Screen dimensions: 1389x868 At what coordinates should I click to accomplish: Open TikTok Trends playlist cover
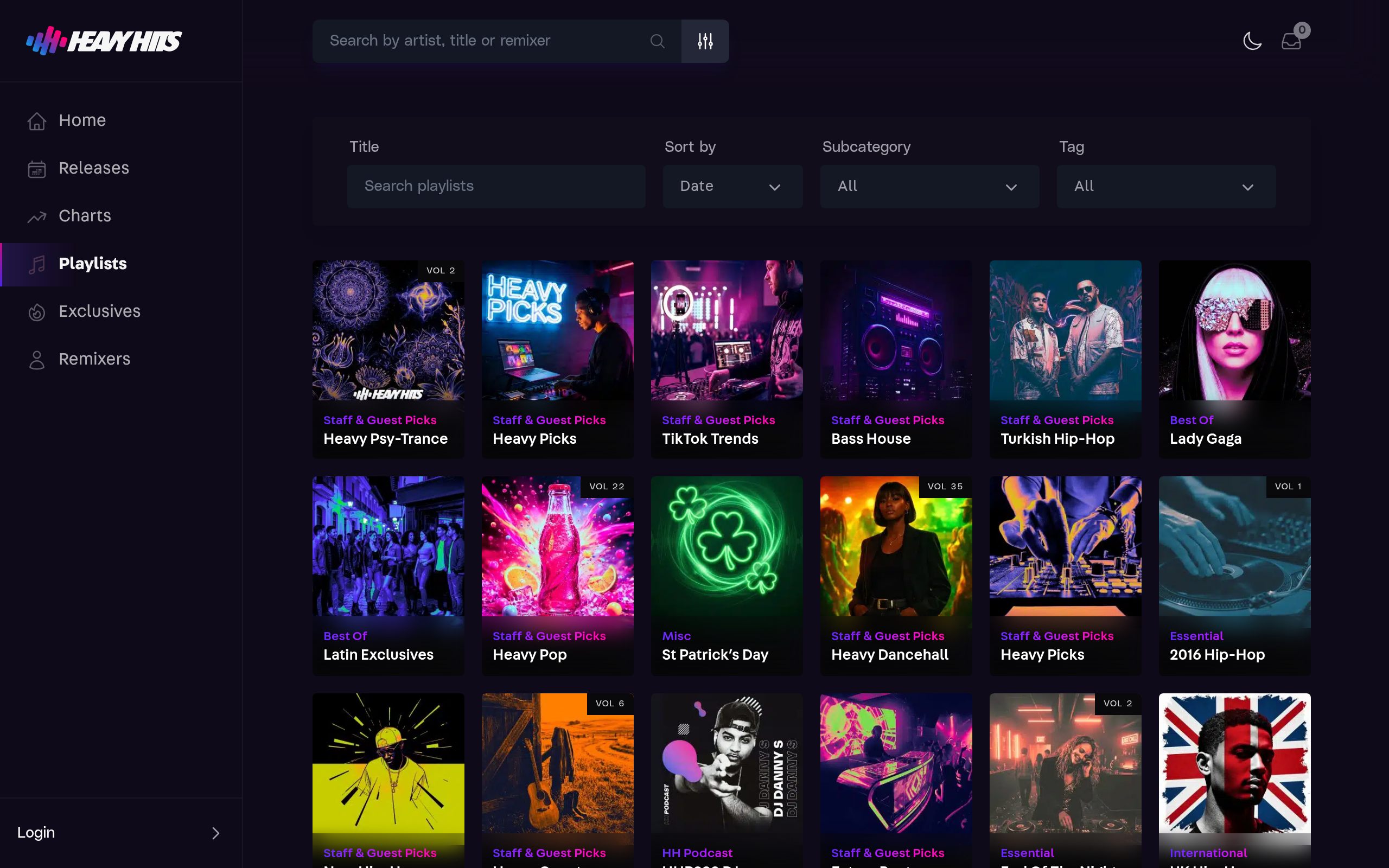727,331
